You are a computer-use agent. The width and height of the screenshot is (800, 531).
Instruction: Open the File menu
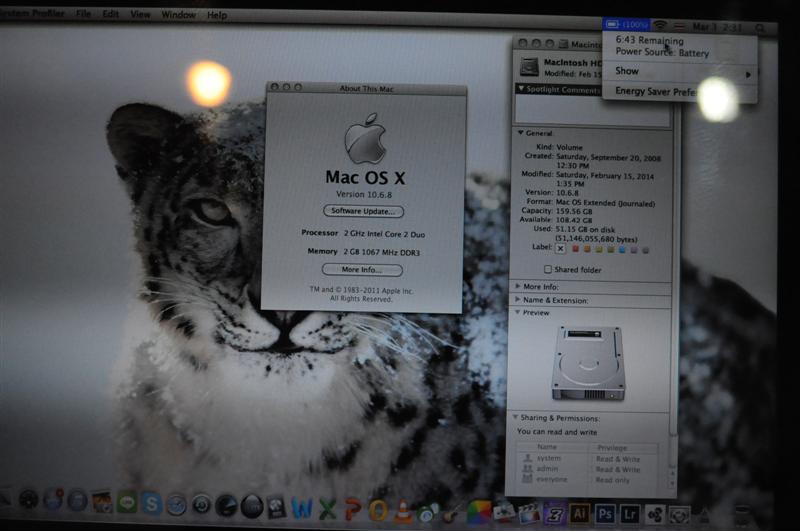(83, 13)
